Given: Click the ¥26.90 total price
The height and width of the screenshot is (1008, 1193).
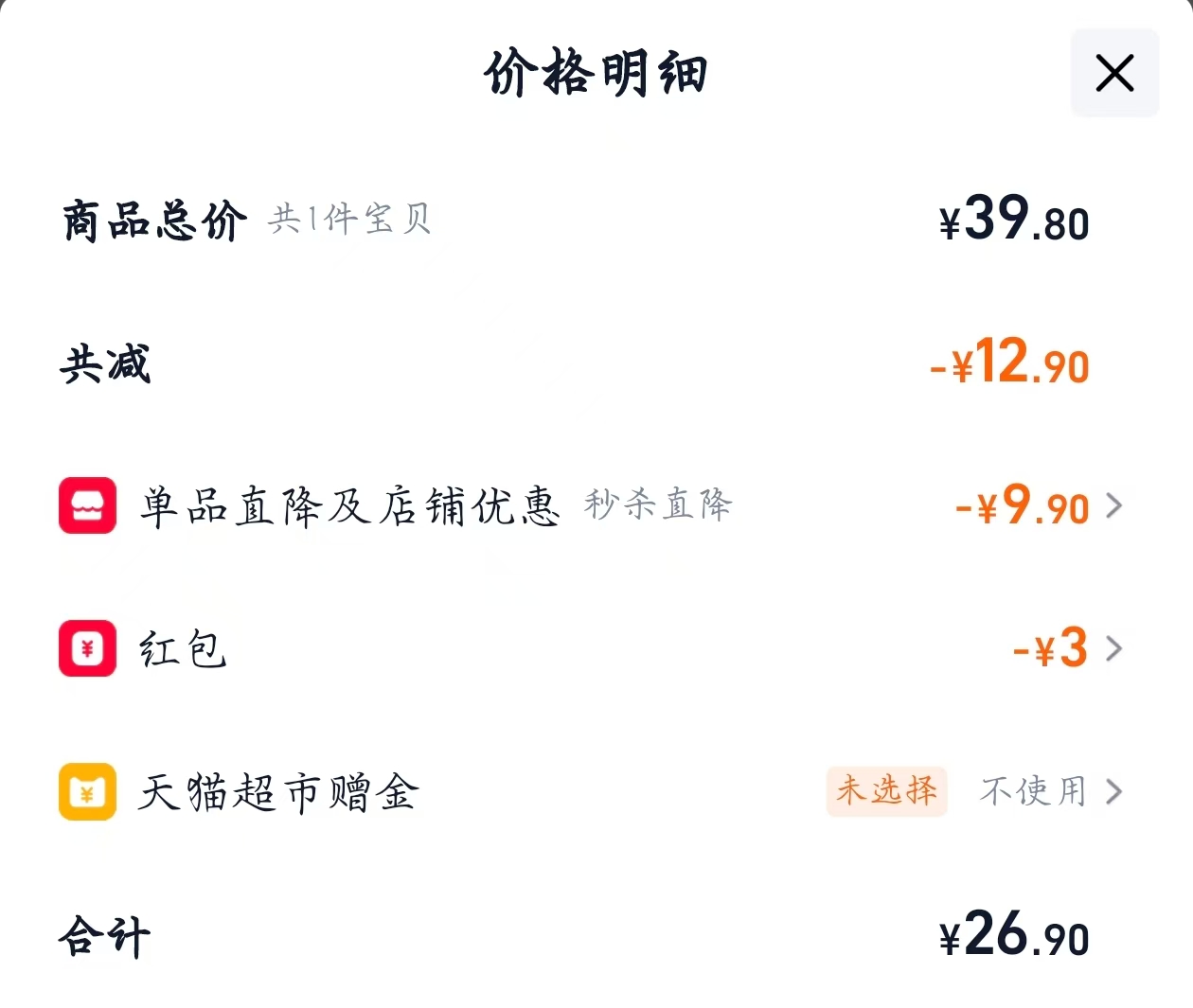Looking at the screenshot, I should [1013, 935].
